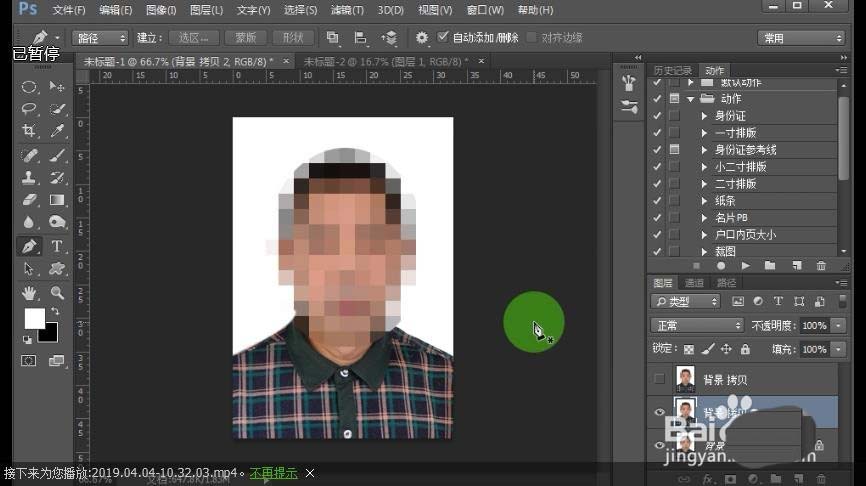Toggle Align Edges checkbox
This screenshot has height=486, width=866.
531,37
